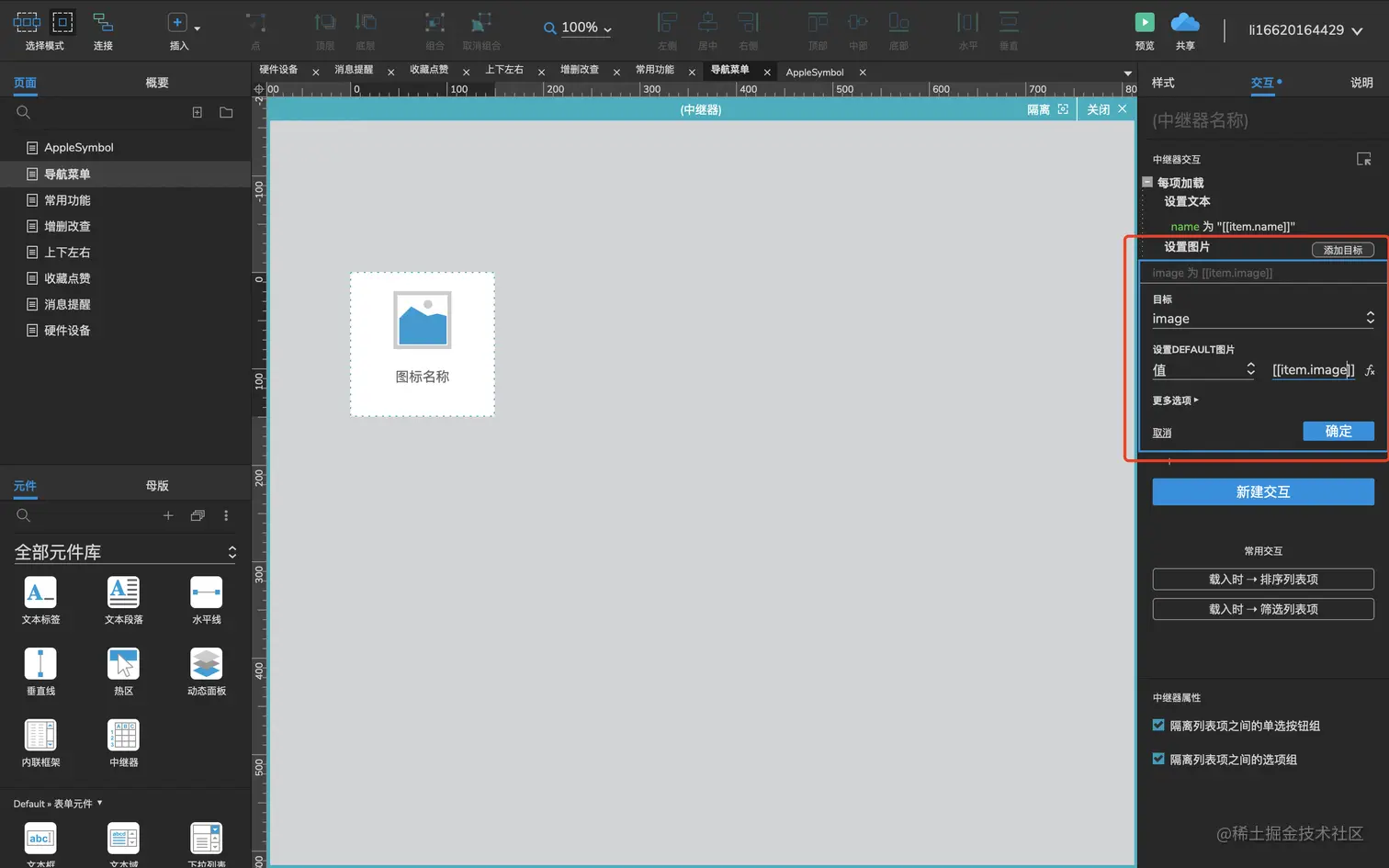The image size is (1389, 868).
Task: Switch to the 母版 masters tab
Action: click(x=157, y=486)
